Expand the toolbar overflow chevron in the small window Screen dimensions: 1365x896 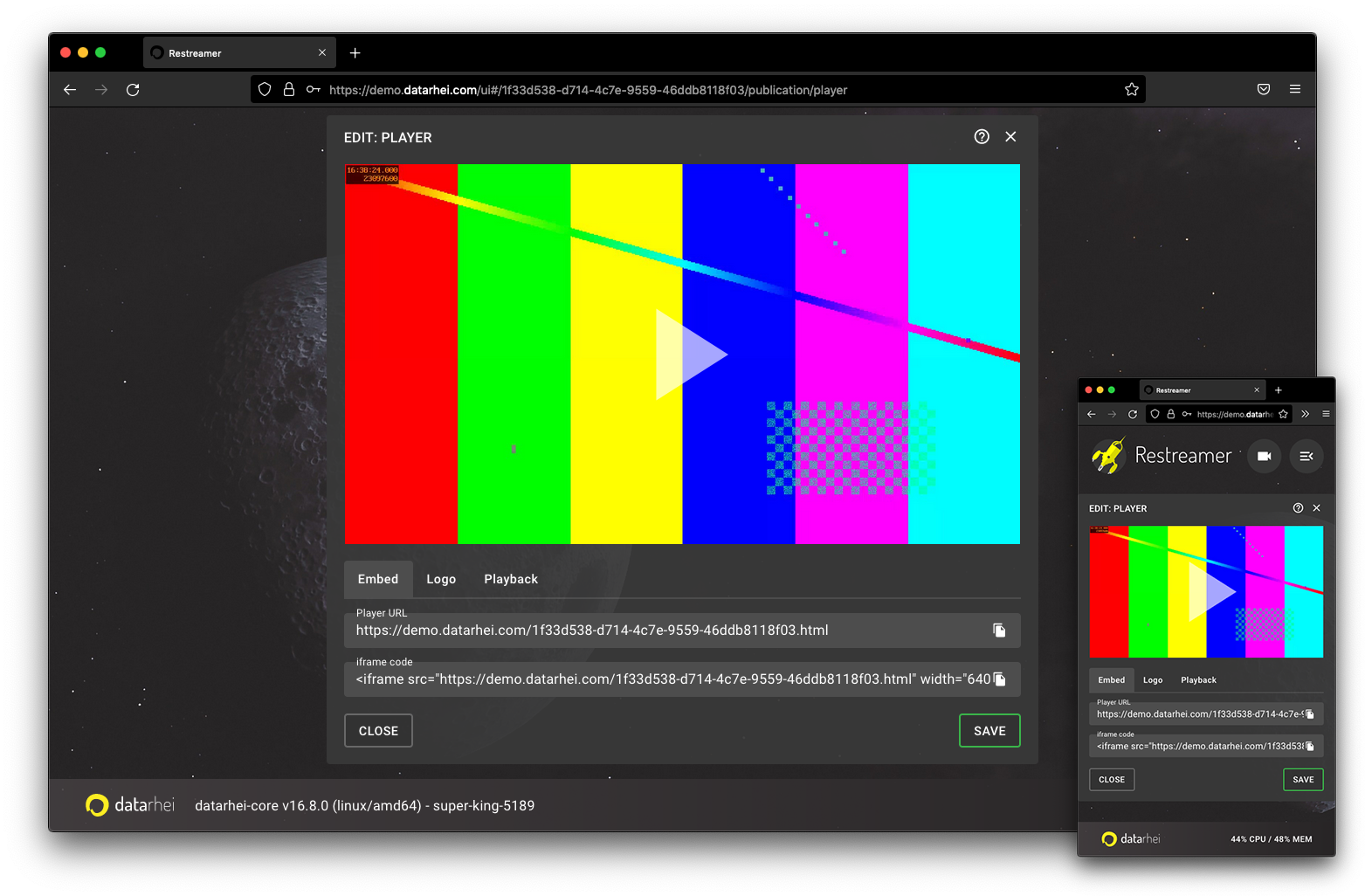pyautogui.click(x=1305, y=414)
